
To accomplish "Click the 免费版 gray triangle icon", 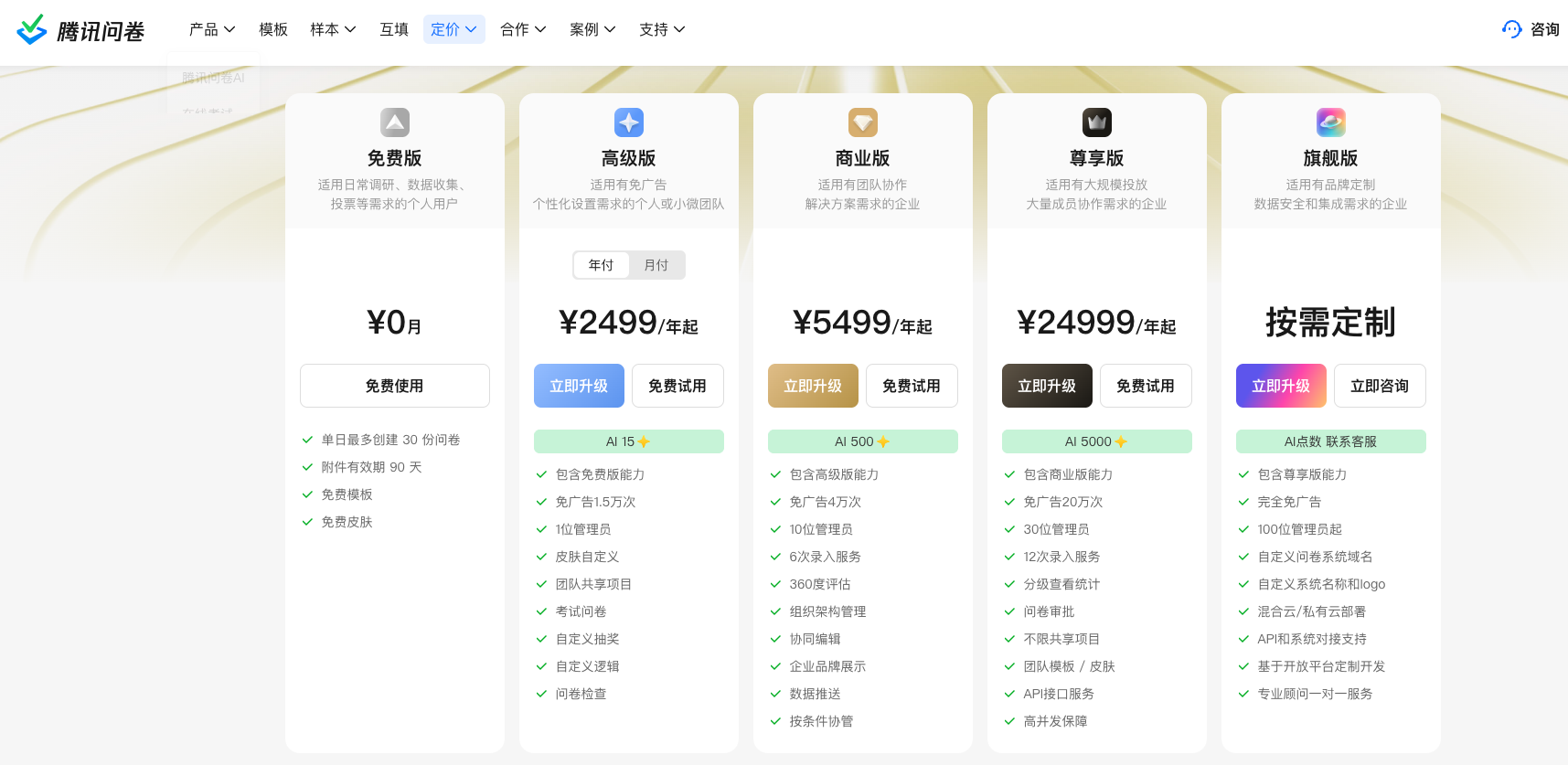I will tap(395, 122).
